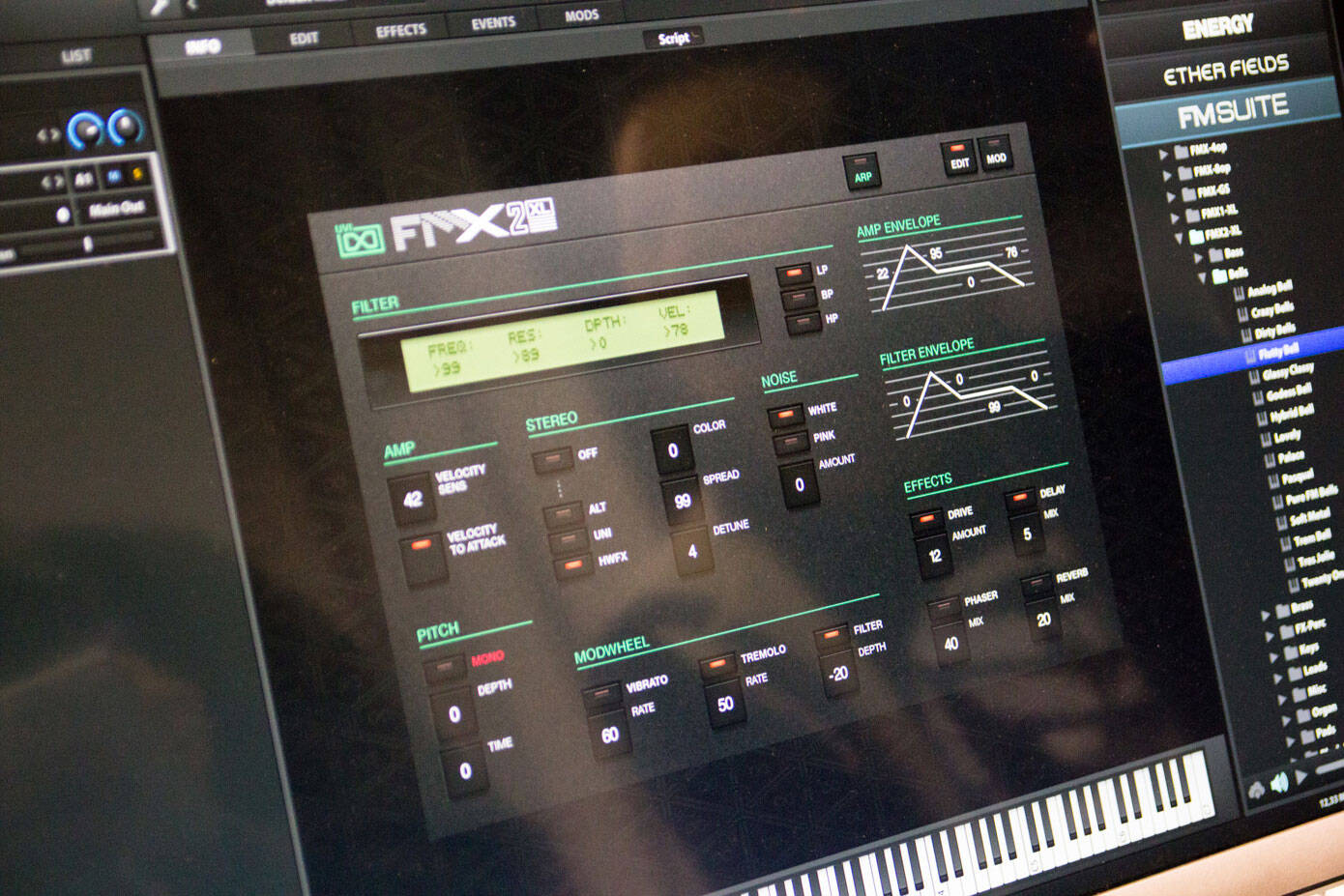This screenshot has width=1344, height=896.
Task: Select the ENERGY soundbank
Action: click(1216, 26)
